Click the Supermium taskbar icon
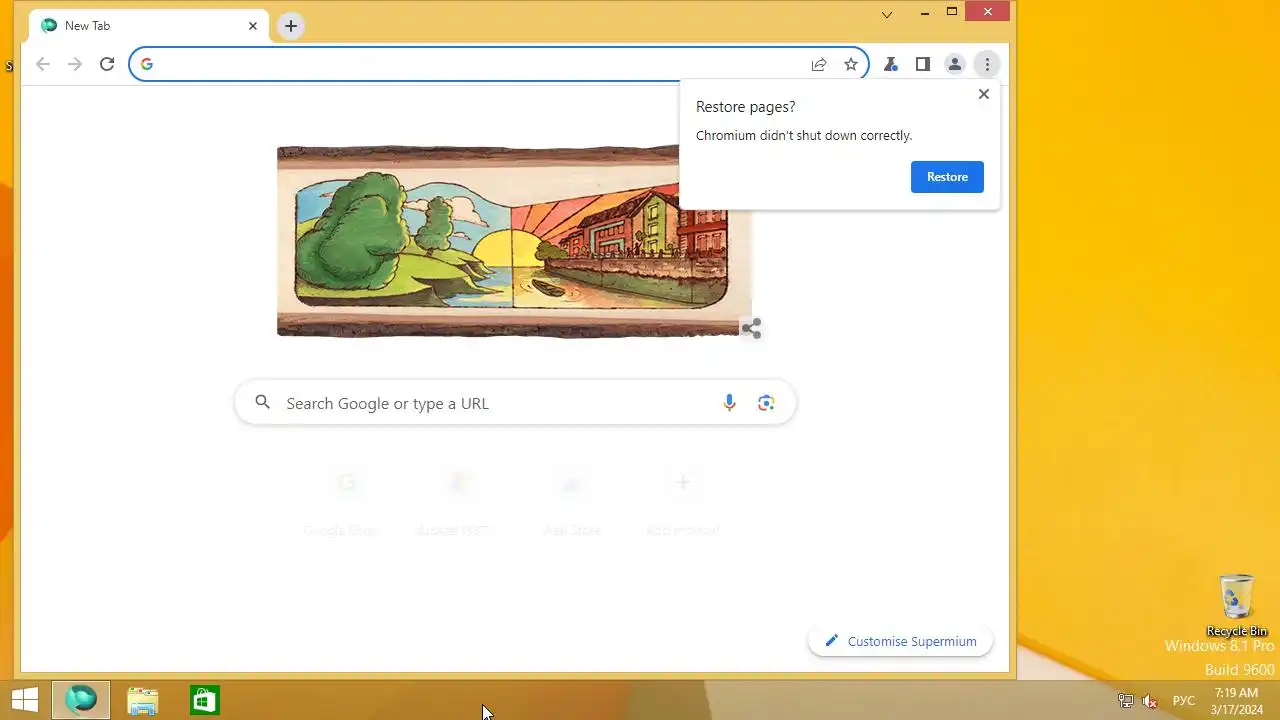This screenshot has height=720, width=1280. tap(81, 700)
